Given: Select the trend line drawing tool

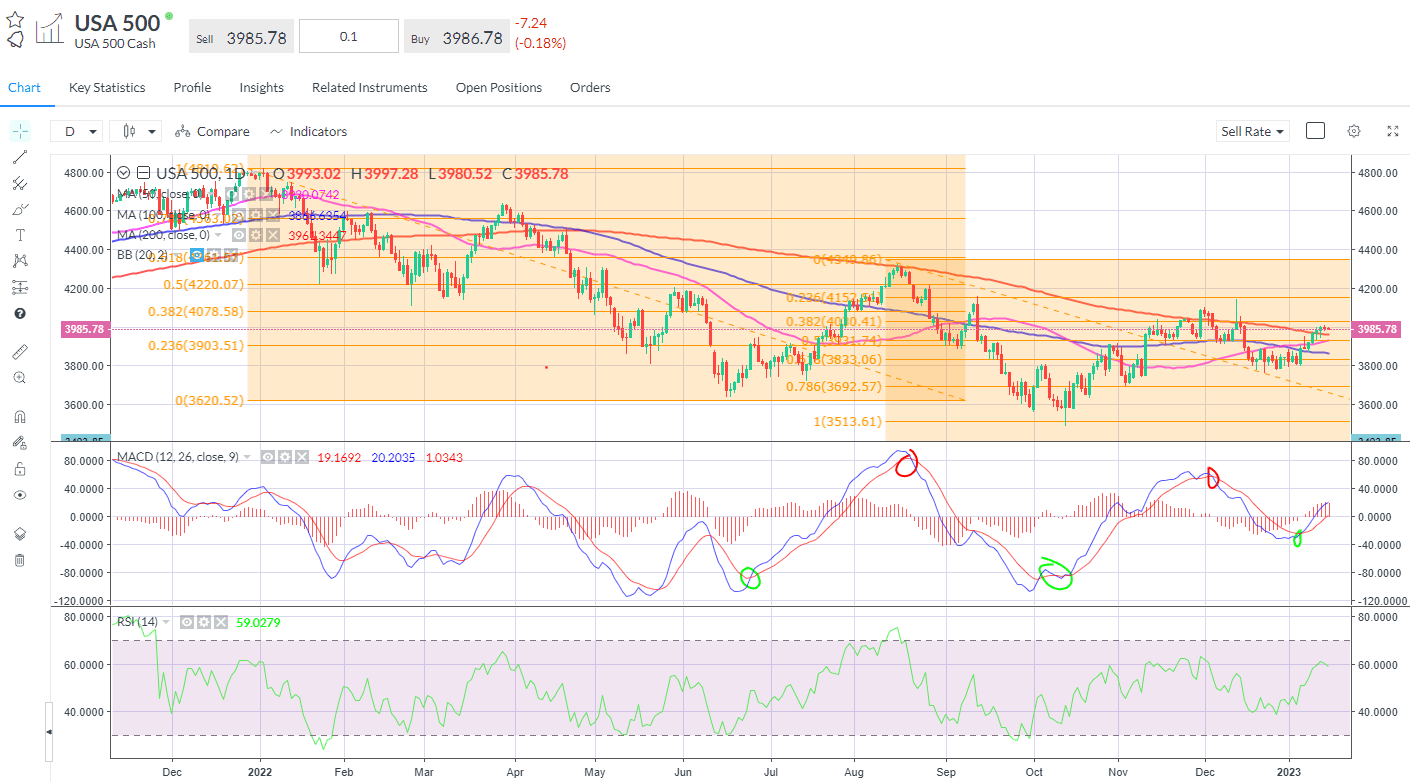Looking at the screenshot, I should click(x=20, y=157).
